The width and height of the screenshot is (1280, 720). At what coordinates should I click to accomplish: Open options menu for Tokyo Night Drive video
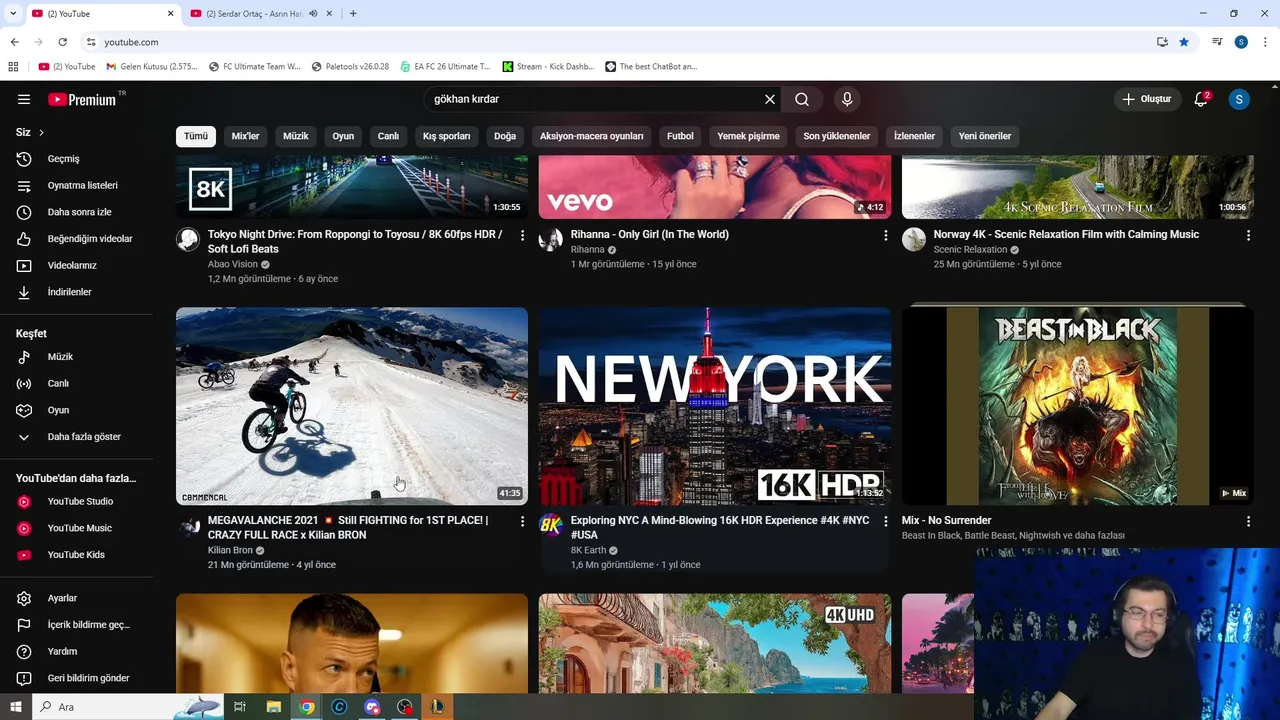(x=522, y=235)
